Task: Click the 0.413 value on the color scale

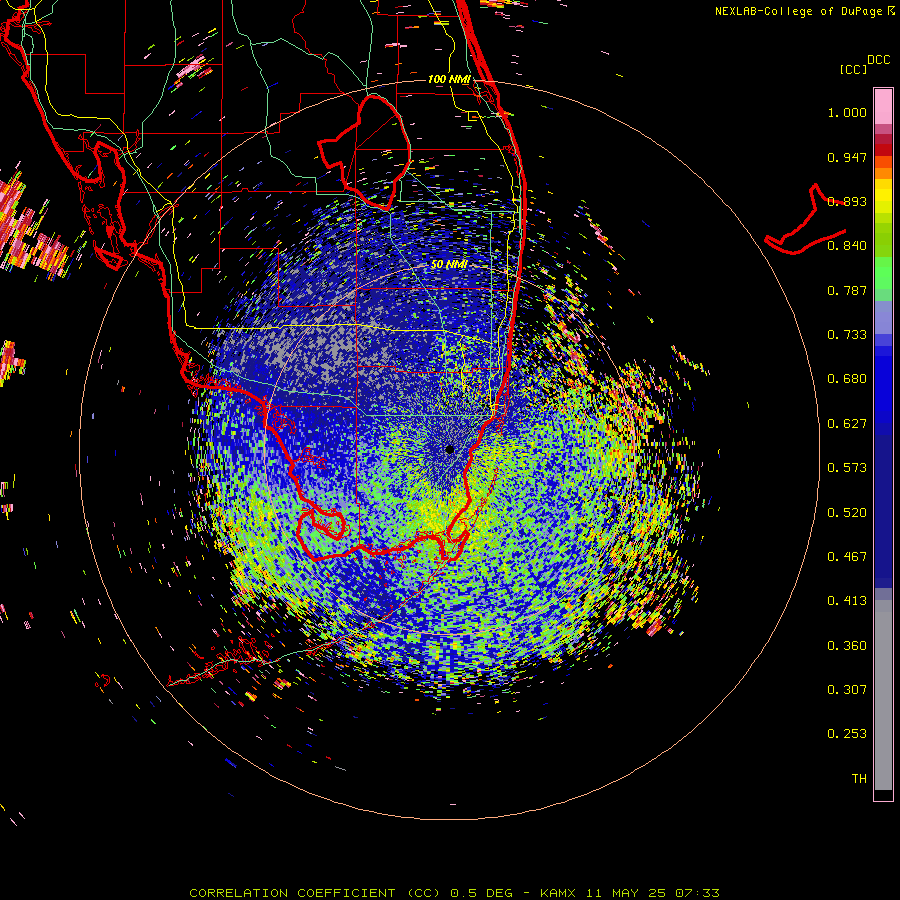Action: 847,601
